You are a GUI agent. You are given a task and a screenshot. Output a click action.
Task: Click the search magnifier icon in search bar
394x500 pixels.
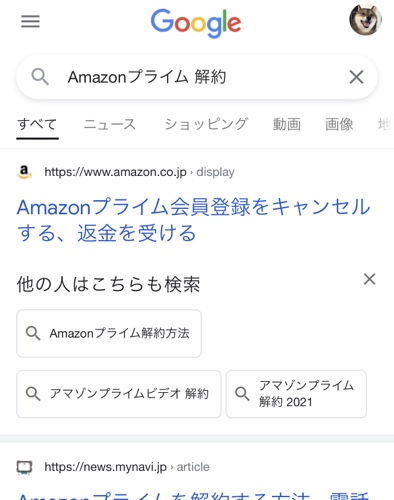pos(40,77)
